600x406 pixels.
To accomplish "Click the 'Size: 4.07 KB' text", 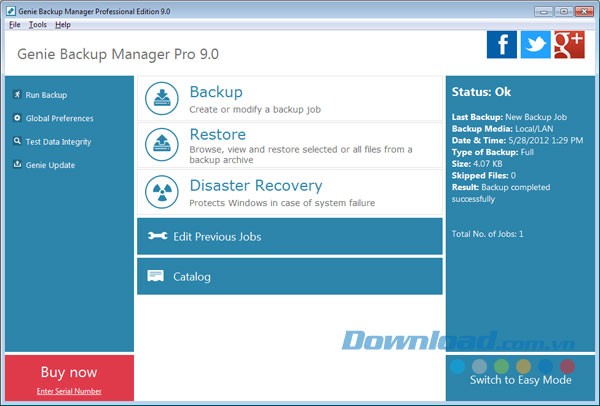I will point(477,164).
